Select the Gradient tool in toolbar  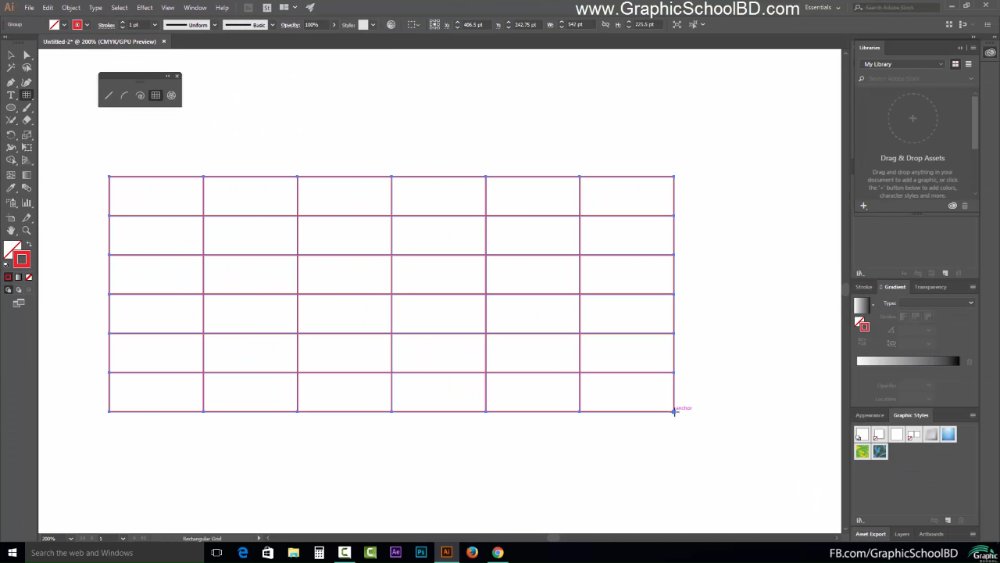[x=27, y=175]
